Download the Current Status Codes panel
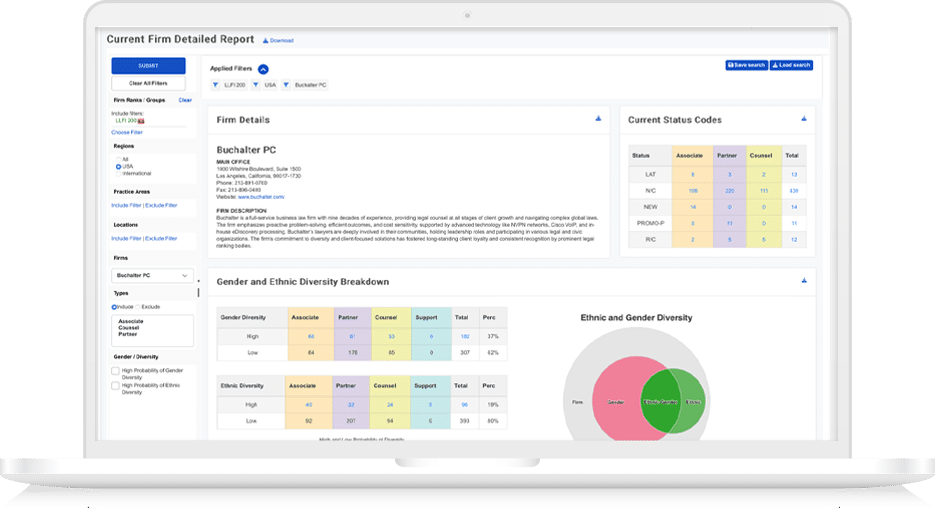 (803, 119)
